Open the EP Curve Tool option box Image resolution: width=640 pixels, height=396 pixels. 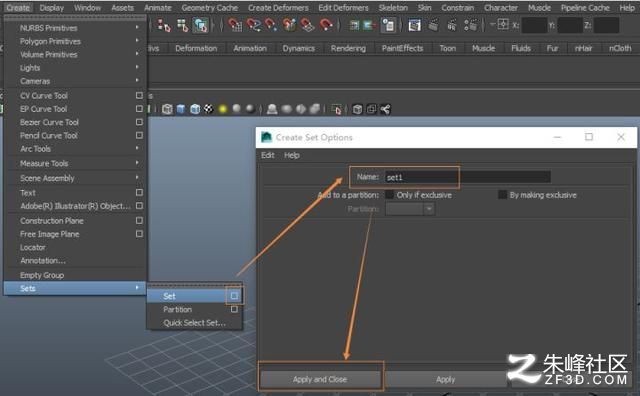point(139,109)
